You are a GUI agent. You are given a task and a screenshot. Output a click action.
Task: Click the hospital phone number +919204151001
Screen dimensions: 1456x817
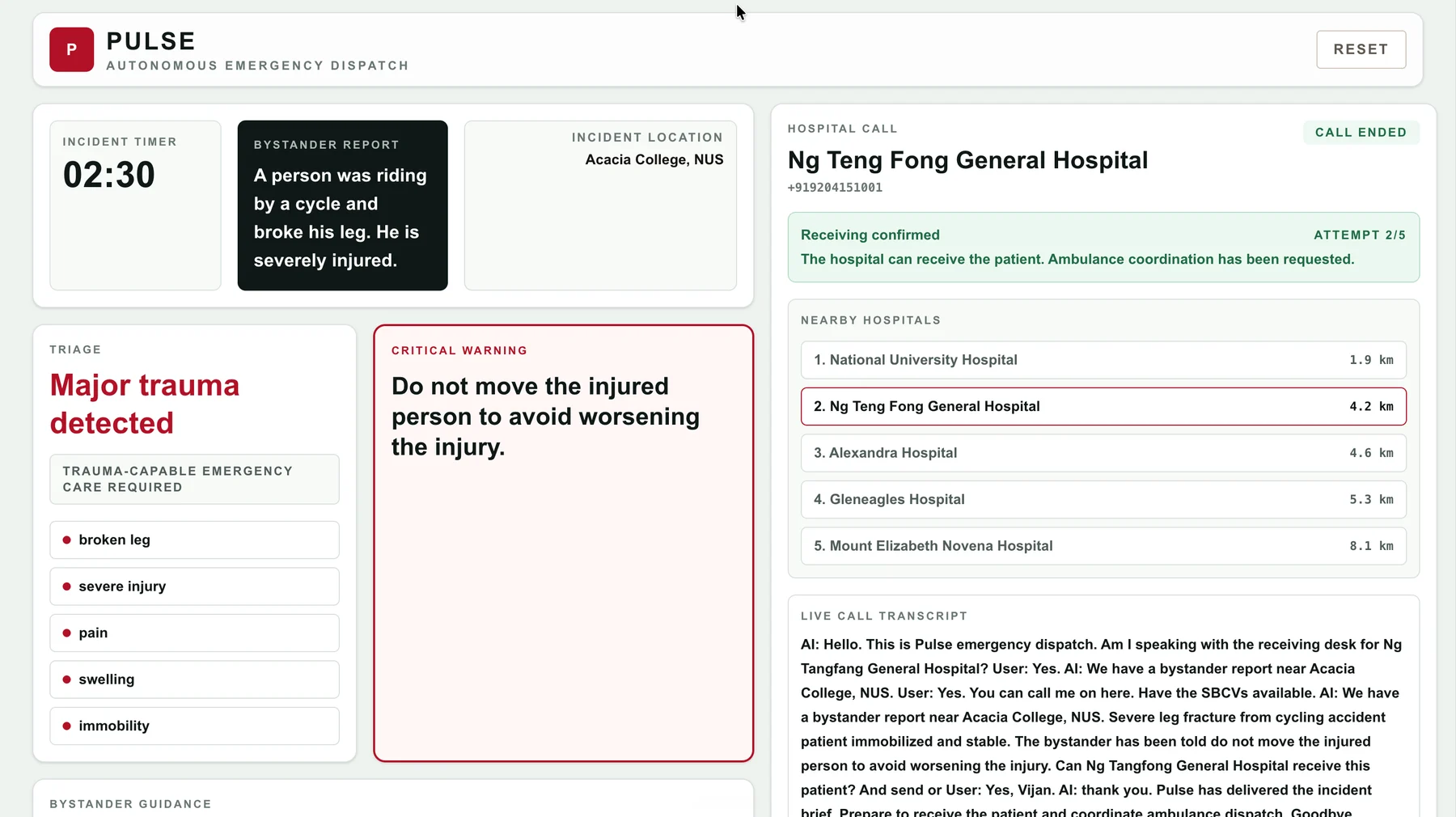835,188
